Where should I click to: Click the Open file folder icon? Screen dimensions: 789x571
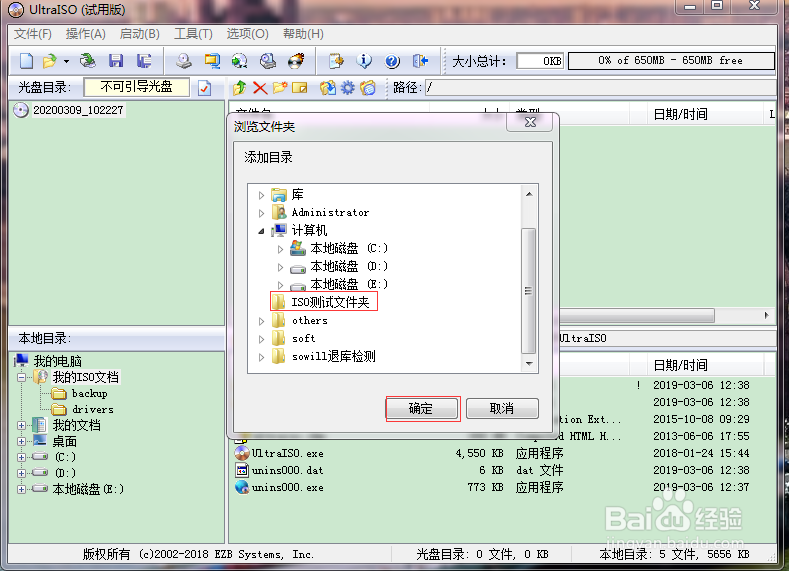[x=50, y=61]
